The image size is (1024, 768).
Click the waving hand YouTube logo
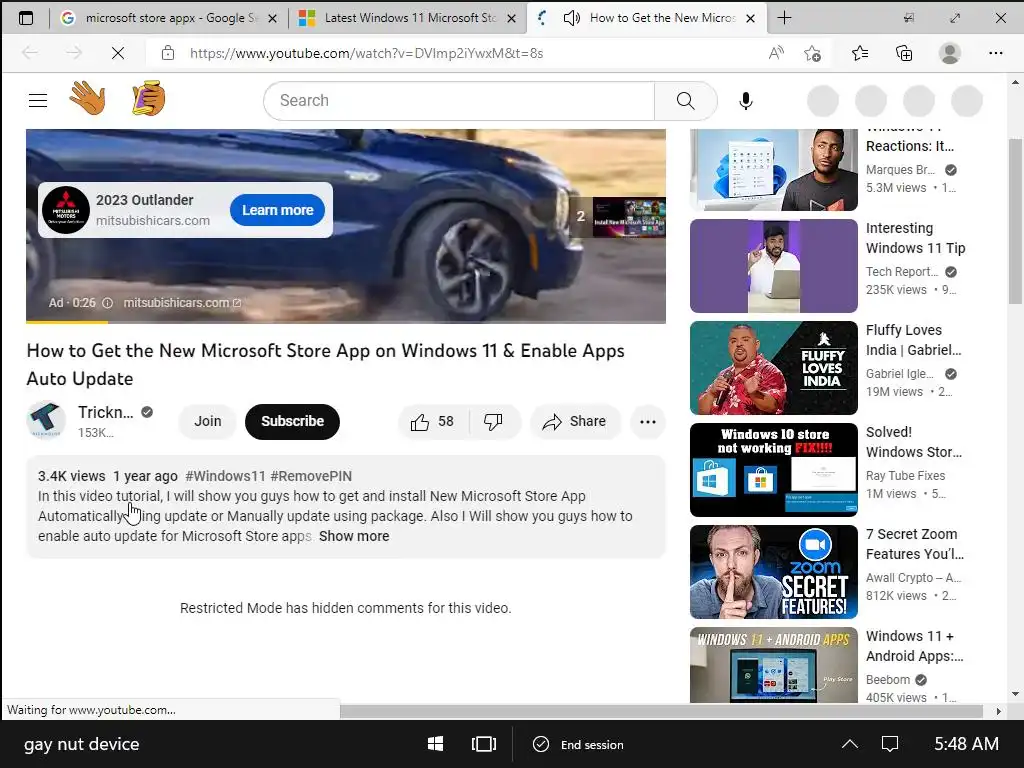[88, 99]
